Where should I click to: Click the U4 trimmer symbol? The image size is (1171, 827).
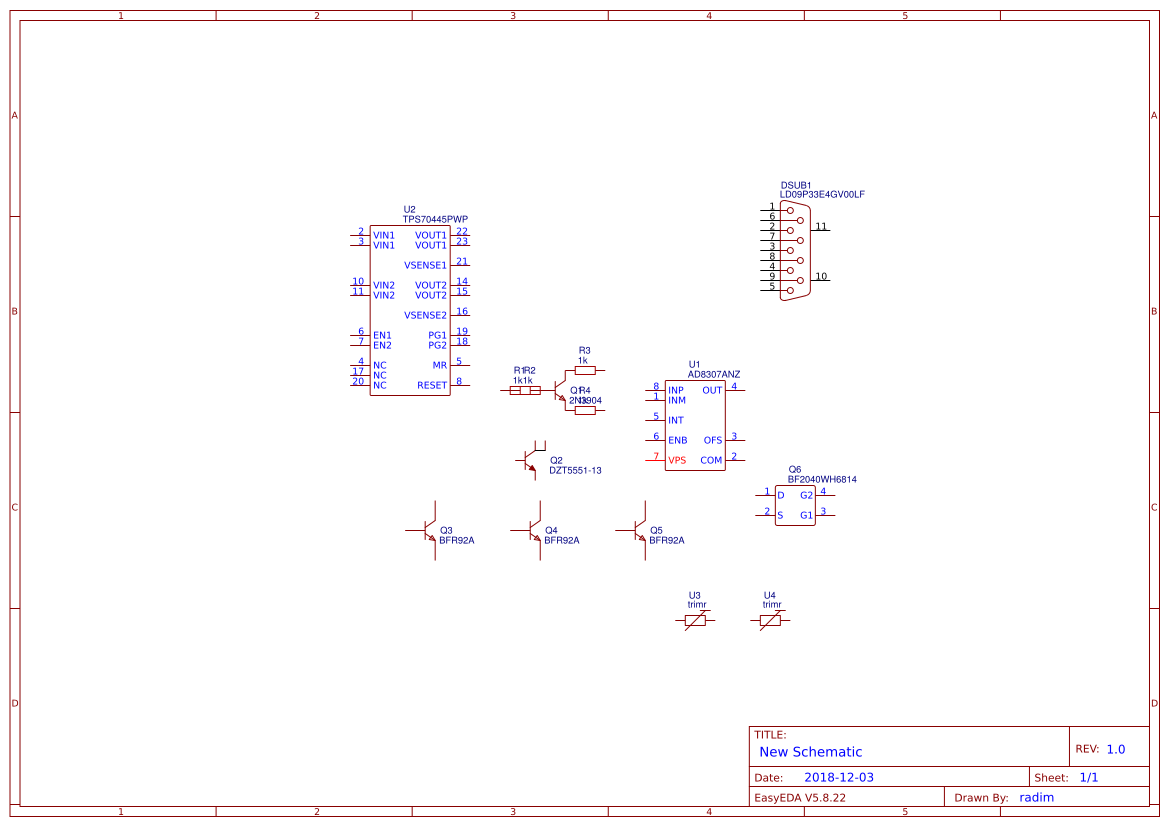tap(770, 618)
